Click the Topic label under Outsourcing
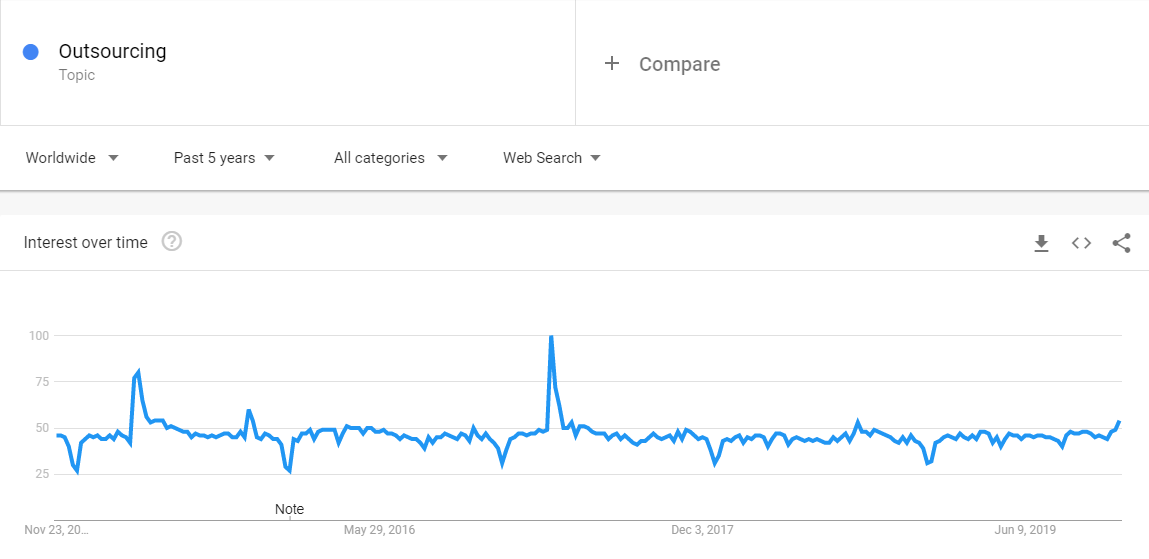Viewport: 1149px width, 559px height. point(77,75)
